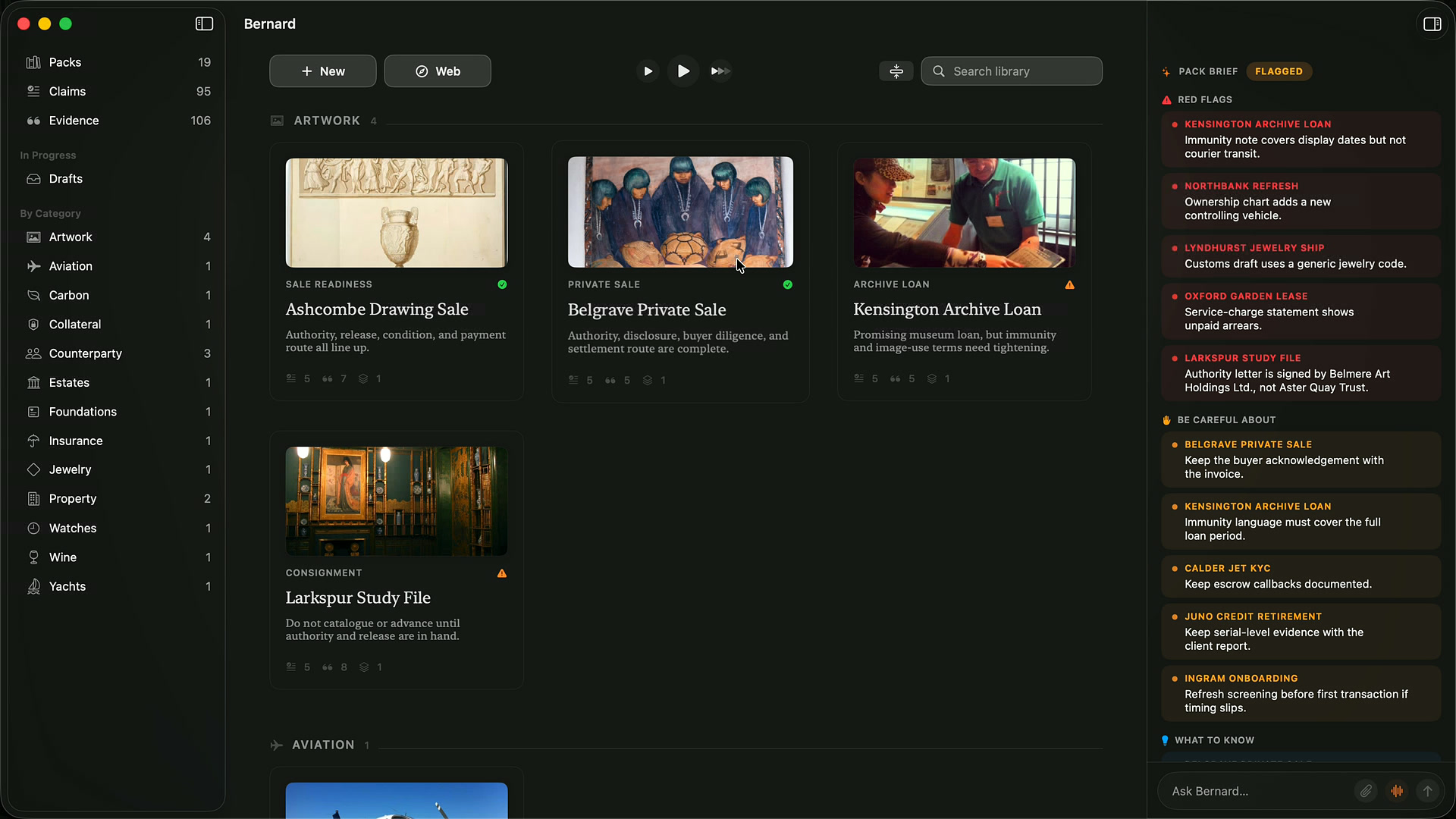Viewport: 1456px width, 819px height.
Task: Select the Counterparty category
Action: (118, 353)
